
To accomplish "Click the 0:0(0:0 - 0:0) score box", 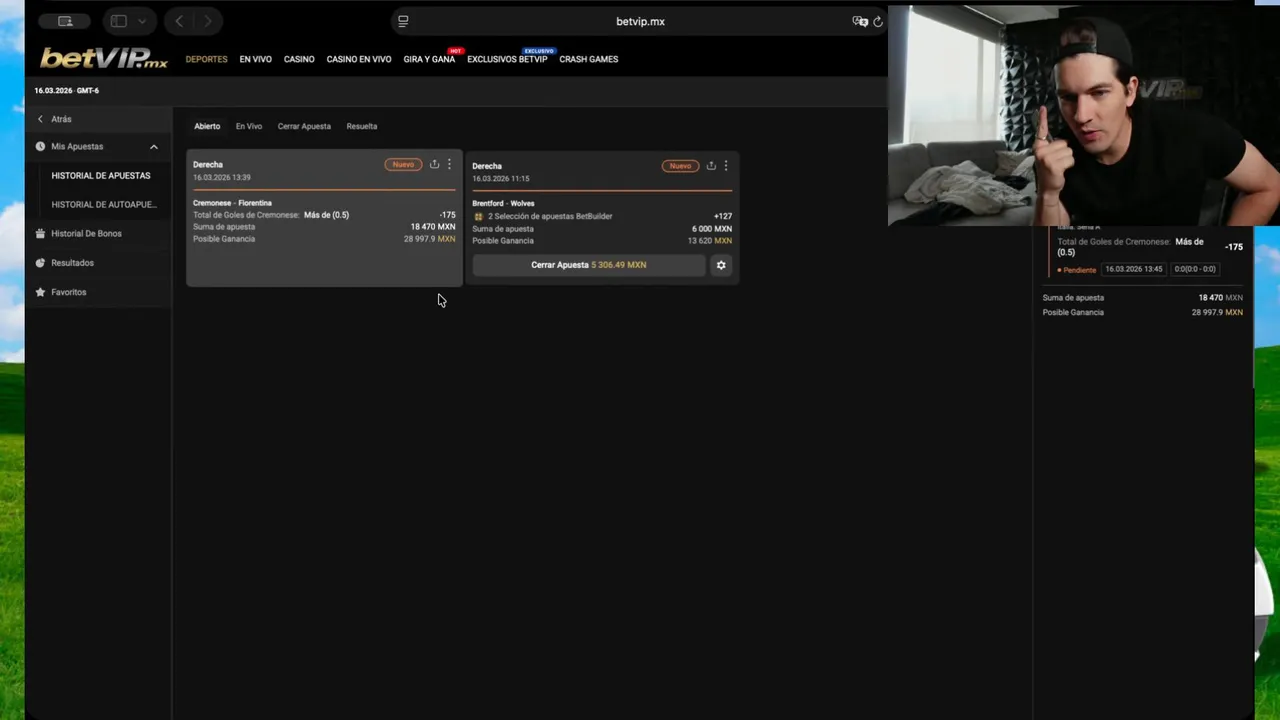I will [x=1195, y=269].
